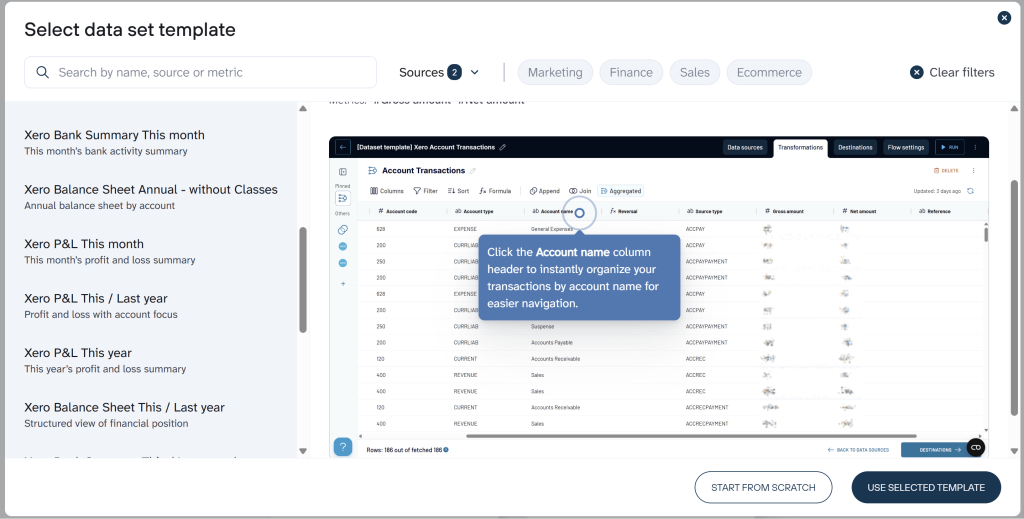This screenshot has width=1024, height=519.
Task: Click the Source type column header
Action: click(704, 212)
